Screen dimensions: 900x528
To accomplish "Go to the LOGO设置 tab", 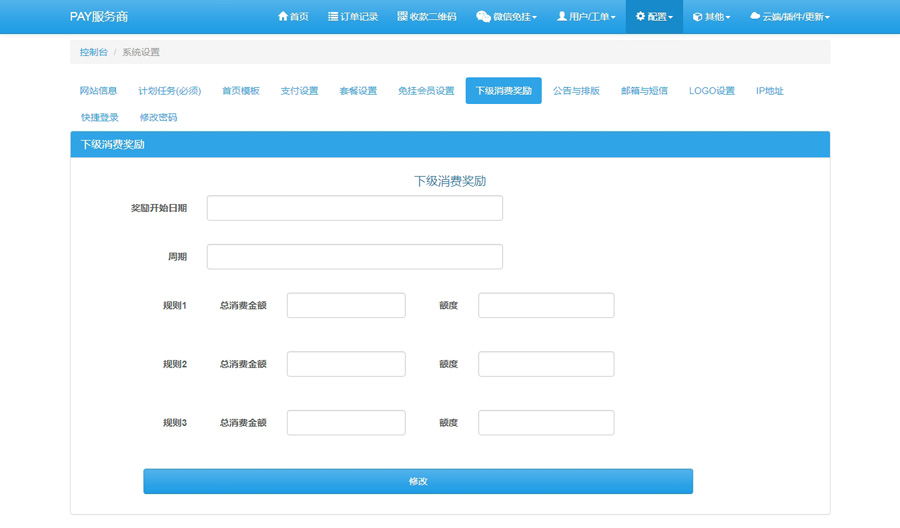I will 711,91.
